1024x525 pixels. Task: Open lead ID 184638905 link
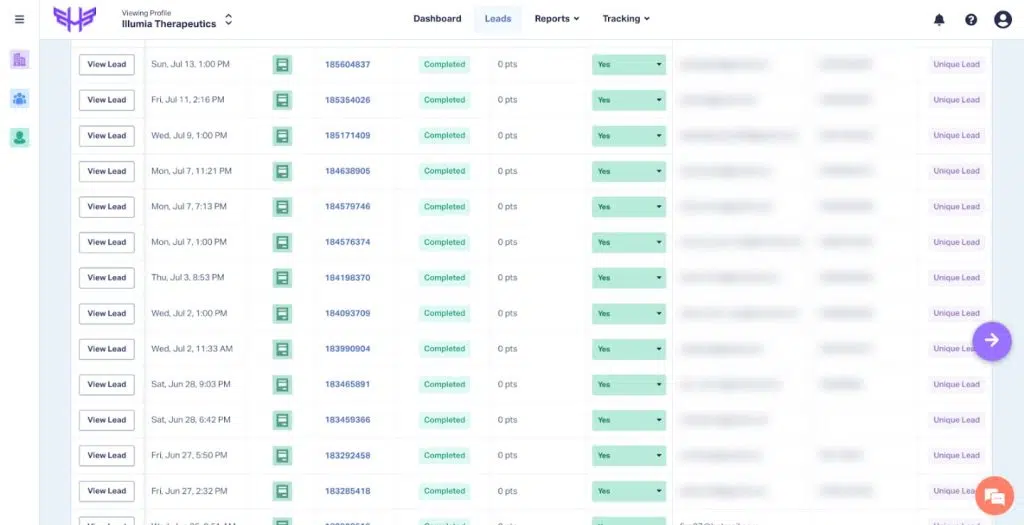pyautogui.click(x=347, y=171)
